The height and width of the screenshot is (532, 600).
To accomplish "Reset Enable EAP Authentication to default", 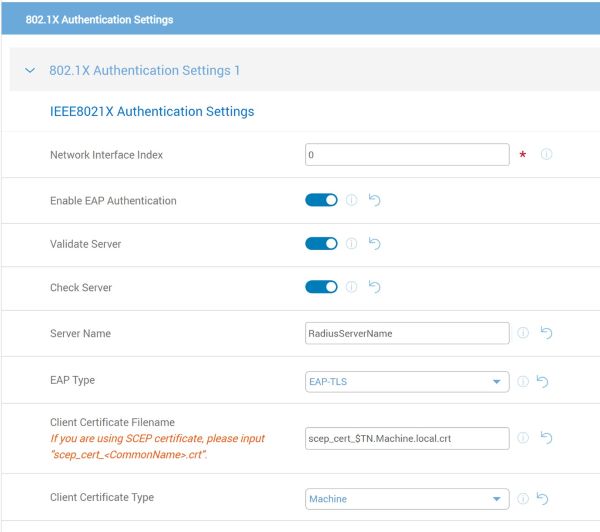I will [375, 200].
